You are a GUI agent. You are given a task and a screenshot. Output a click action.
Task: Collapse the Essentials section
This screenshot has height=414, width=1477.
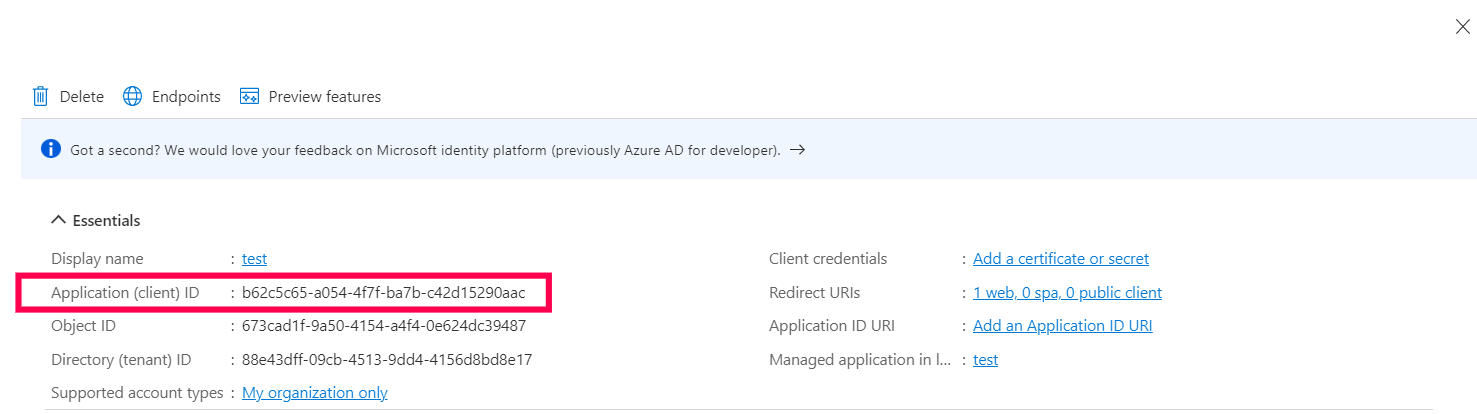coord(59,220)
